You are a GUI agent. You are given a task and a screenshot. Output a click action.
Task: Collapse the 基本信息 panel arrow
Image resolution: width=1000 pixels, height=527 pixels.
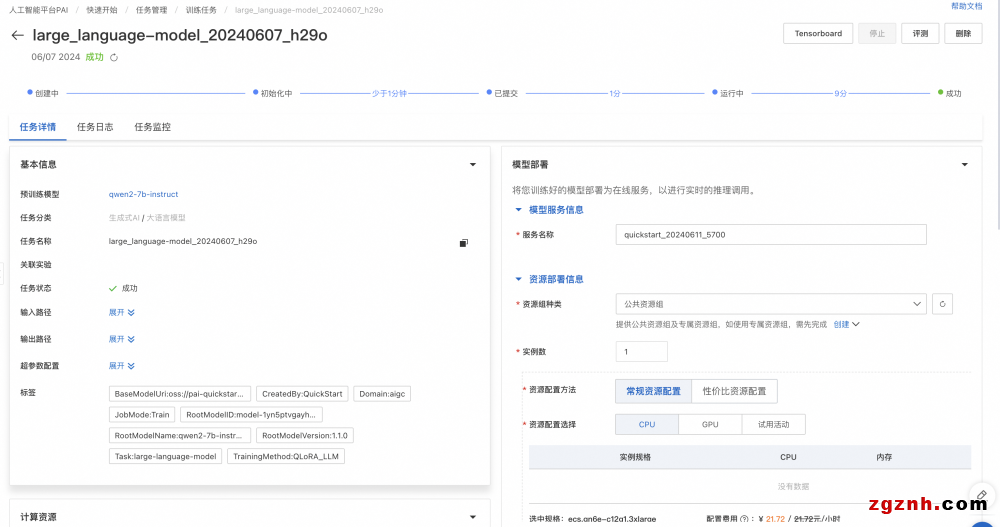[x=473, y=164]
